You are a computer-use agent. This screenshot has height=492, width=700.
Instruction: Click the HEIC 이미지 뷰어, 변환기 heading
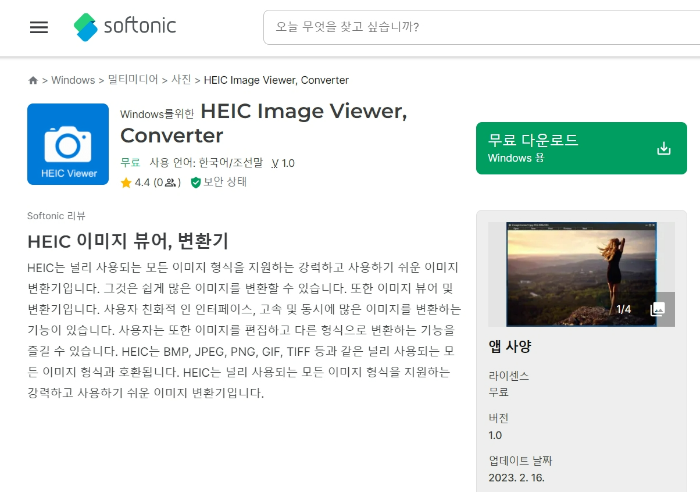point(128,241)
